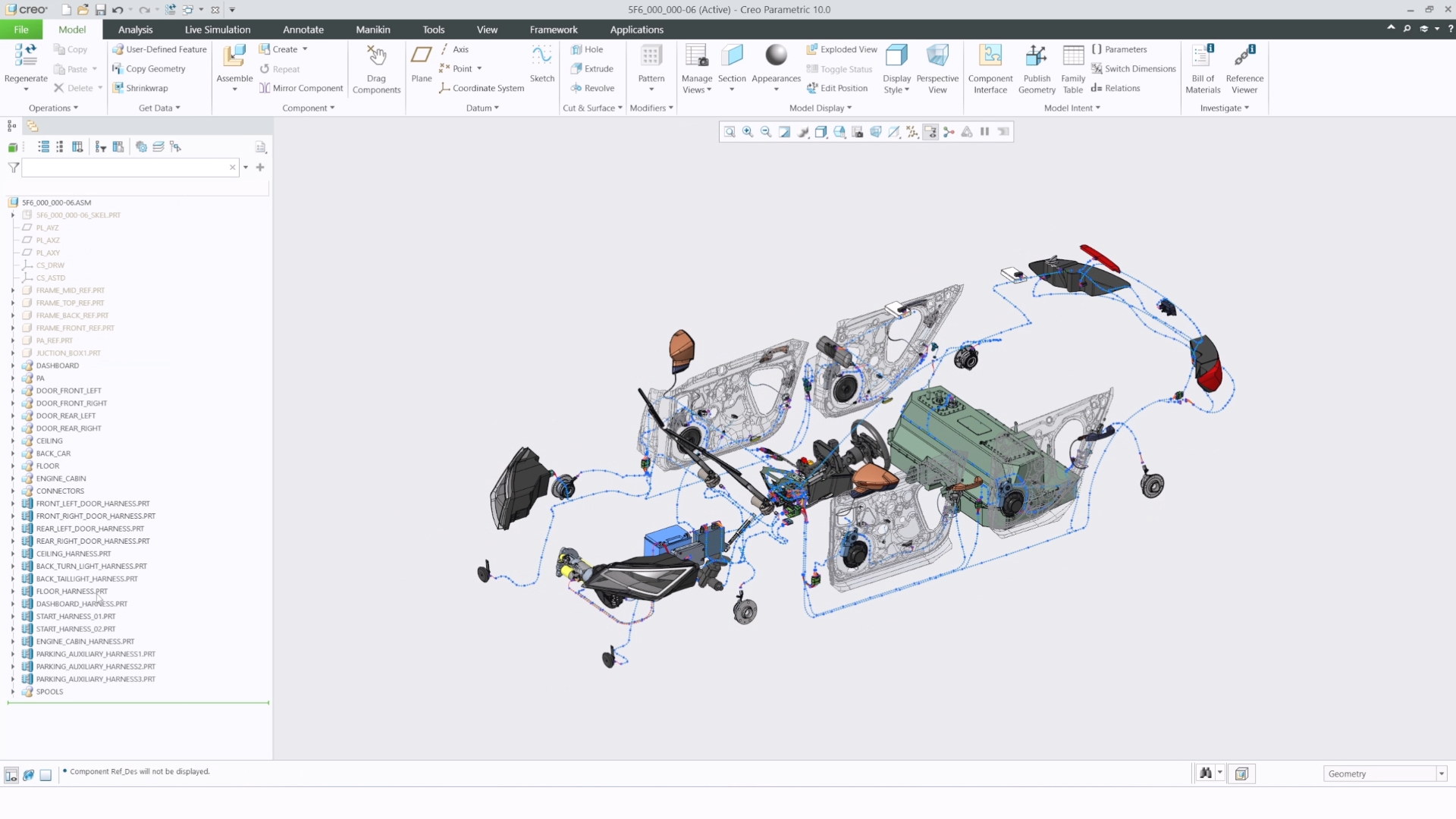Open Switch Dimensions

1133,69
